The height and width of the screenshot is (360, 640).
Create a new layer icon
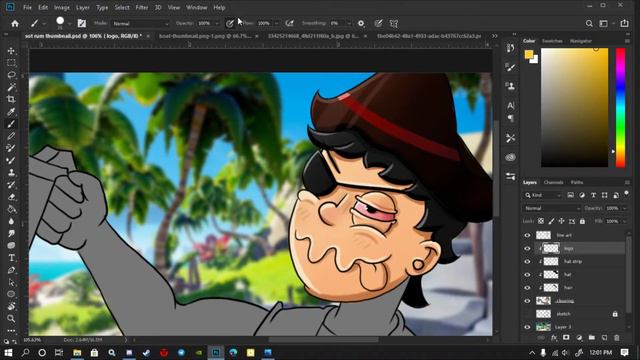(x=604, y=338)
